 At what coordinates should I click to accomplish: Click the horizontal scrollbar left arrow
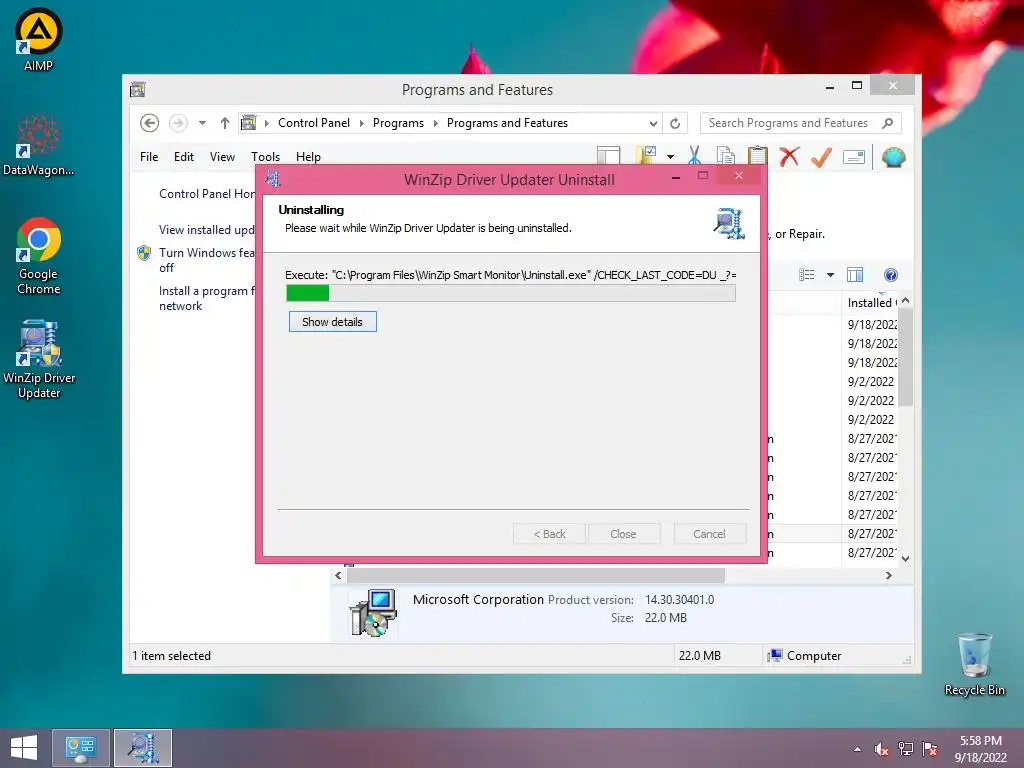pyautogui.click(x=338, y=575)
